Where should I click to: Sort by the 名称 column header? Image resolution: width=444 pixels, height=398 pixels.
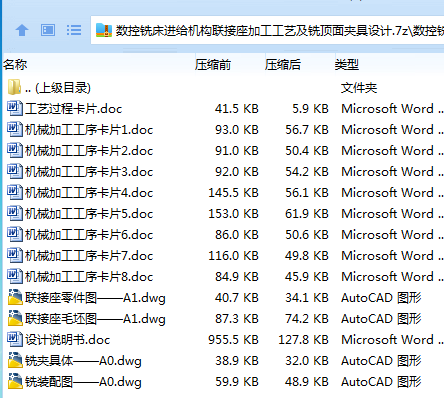[15, 64]
